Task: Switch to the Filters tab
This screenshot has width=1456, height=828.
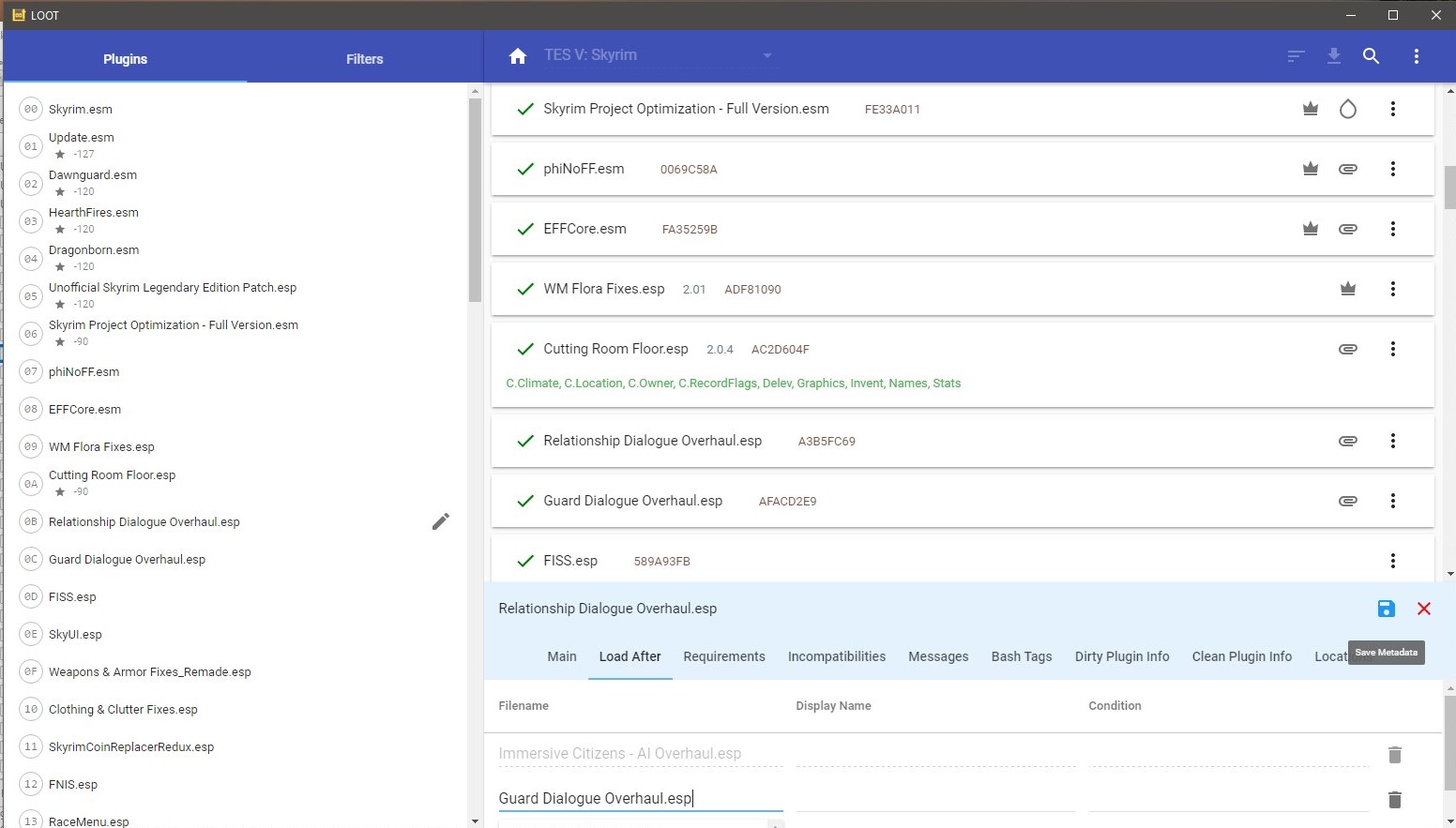Action: coord(364,59)
